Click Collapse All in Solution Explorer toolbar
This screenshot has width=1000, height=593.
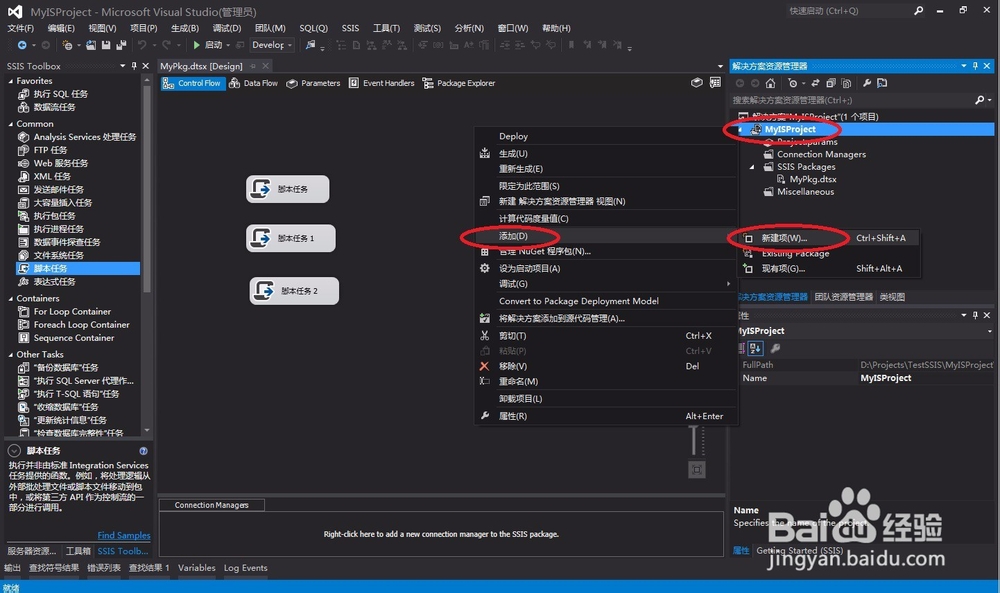[831, 84]
